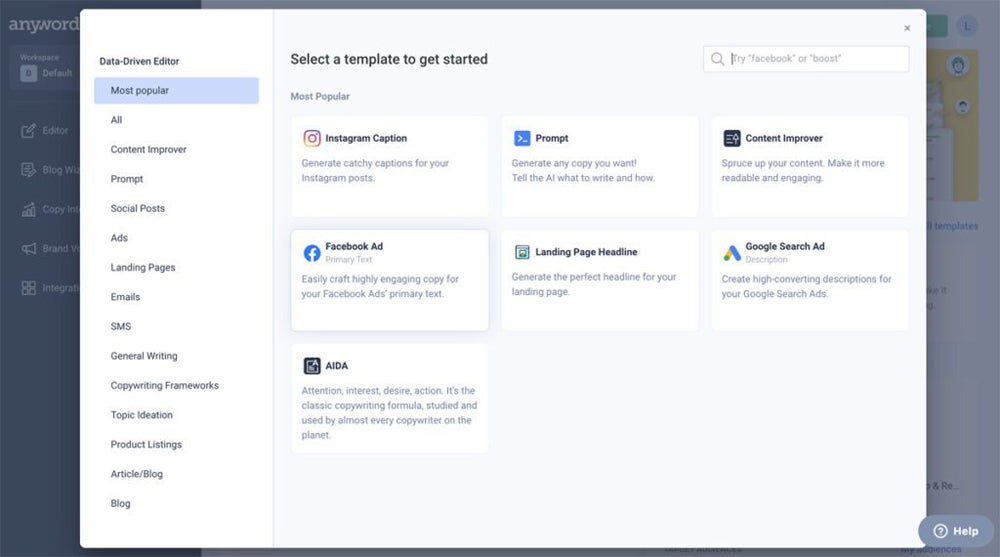Click the Instagram Caption logo icon
Viewport: 1000px width, 557px height.
[x=312, y=138]
